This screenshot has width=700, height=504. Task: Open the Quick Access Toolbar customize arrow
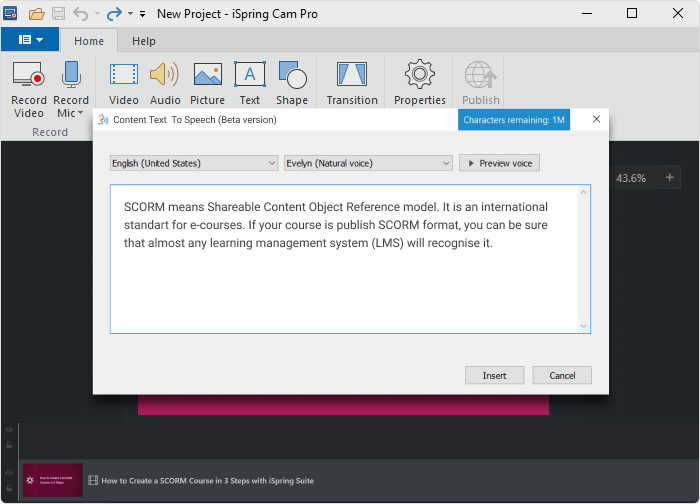point(142,14)
